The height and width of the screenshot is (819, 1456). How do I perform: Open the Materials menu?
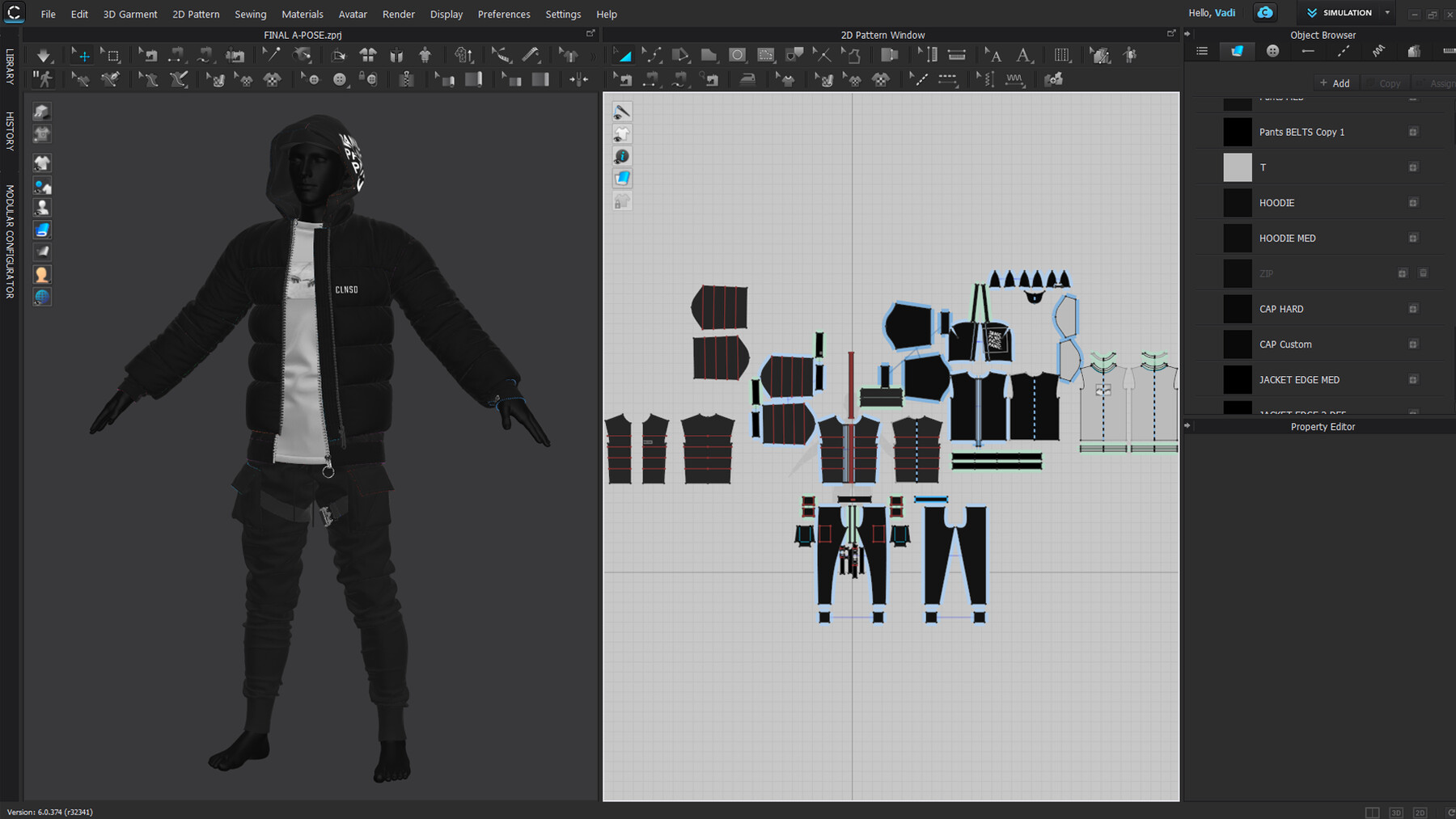302,15
